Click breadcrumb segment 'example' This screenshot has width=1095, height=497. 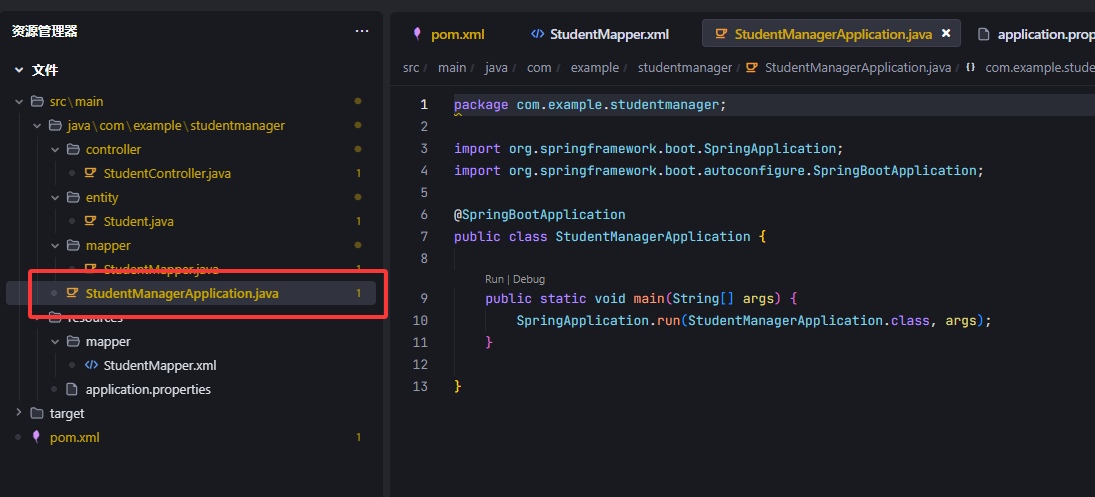point(595,68)
